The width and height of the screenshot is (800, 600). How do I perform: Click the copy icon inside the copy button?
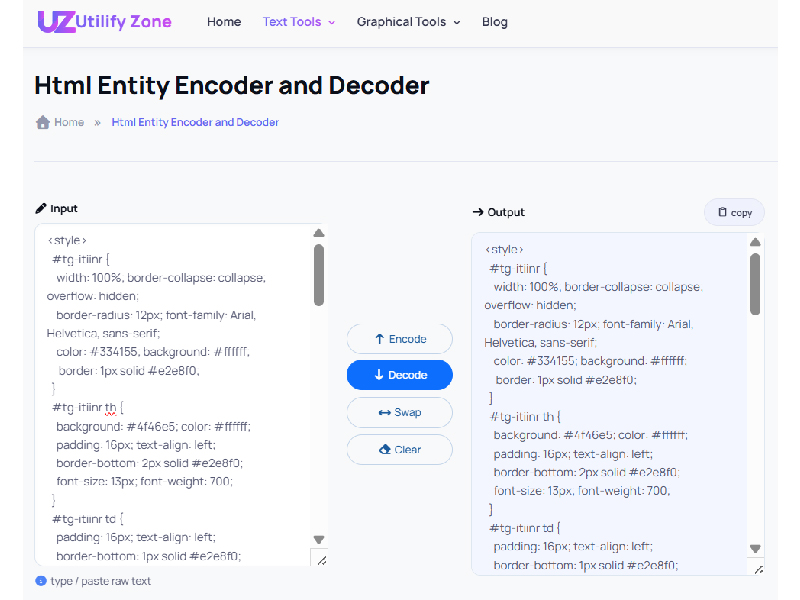coord(723,212)
